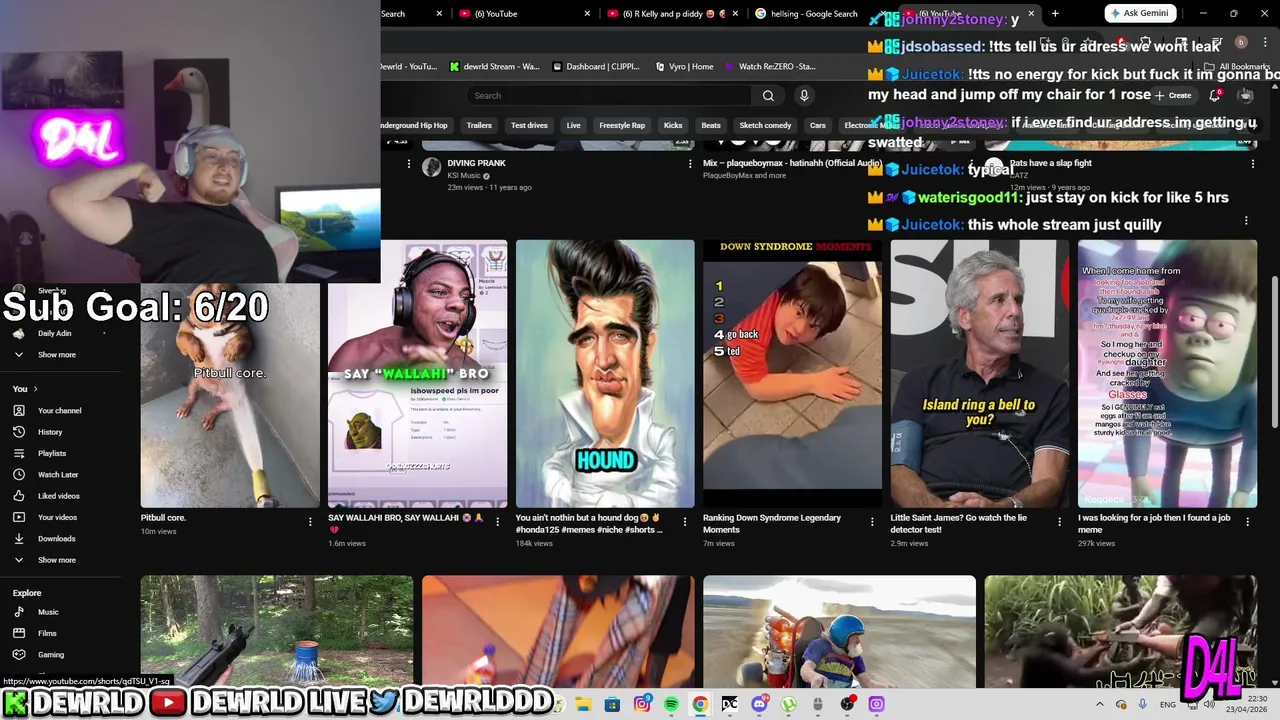The height and width of the screenshot is (720, 1280).
Task: Open OBS Studio from the taskbar
Action: [x=847, y=705]
